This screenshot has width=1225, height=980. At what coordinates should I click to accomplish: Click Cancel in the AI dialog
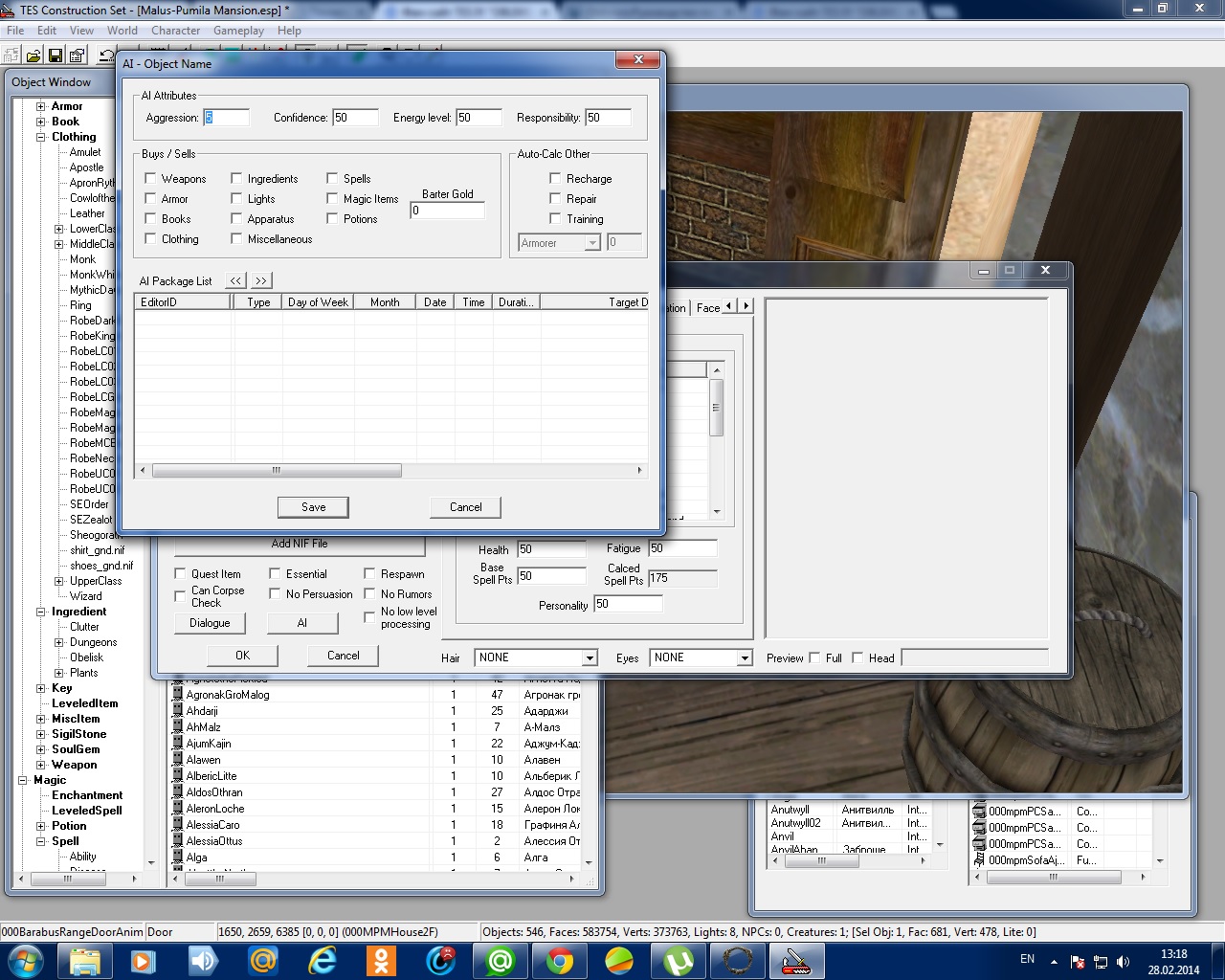tap(465, 507)
